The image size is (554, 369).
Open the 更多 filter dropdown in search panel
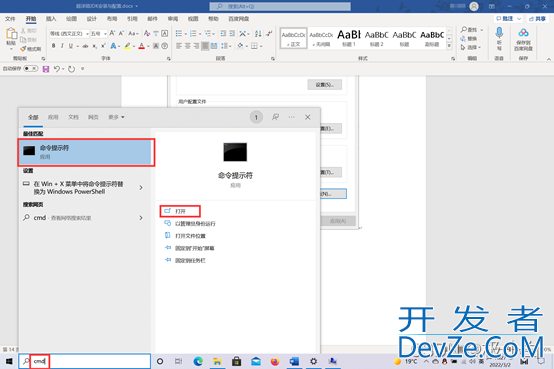[116, 117]
